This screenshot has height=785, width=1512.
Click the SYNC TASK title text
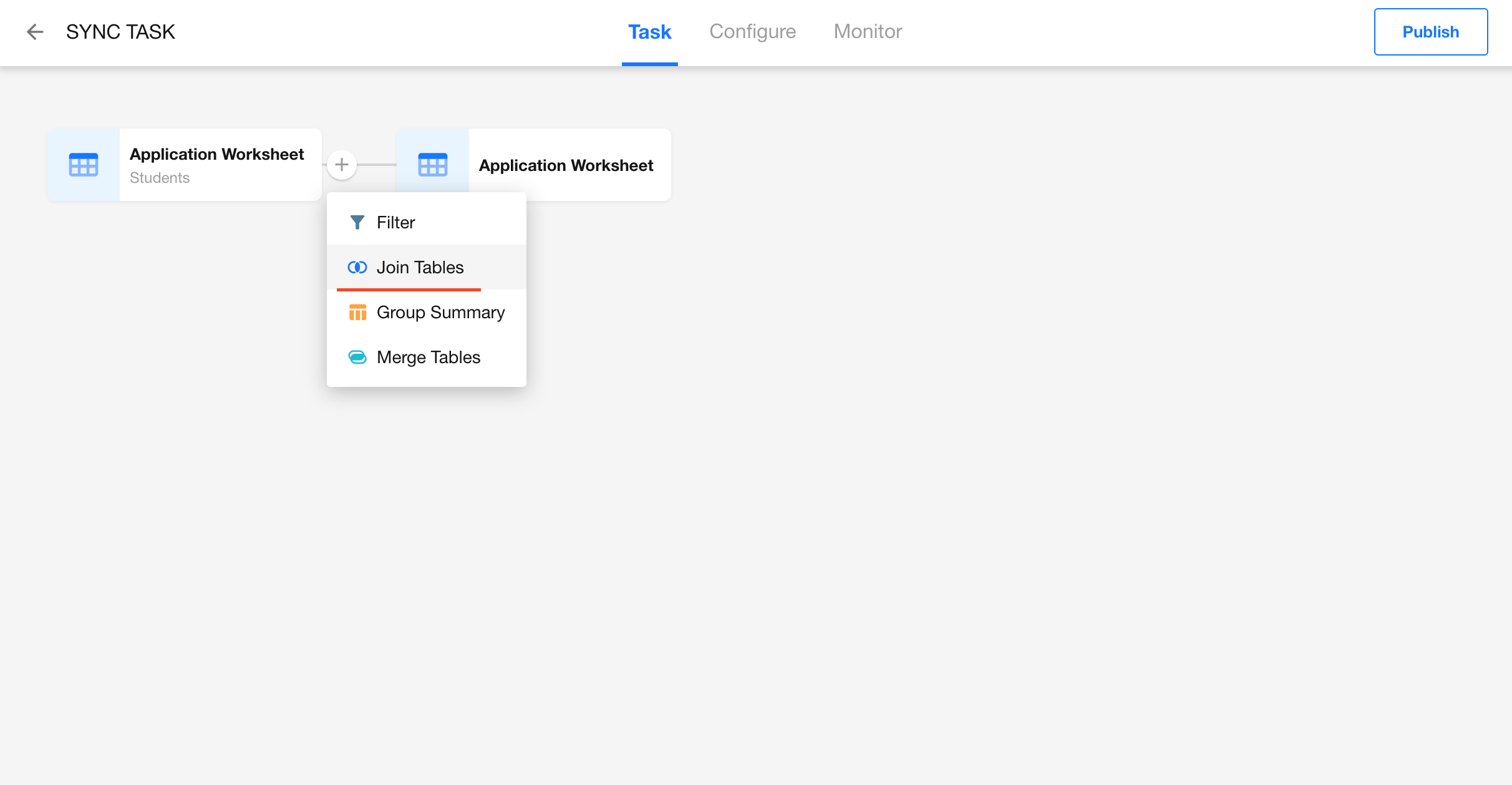(120, 32)
